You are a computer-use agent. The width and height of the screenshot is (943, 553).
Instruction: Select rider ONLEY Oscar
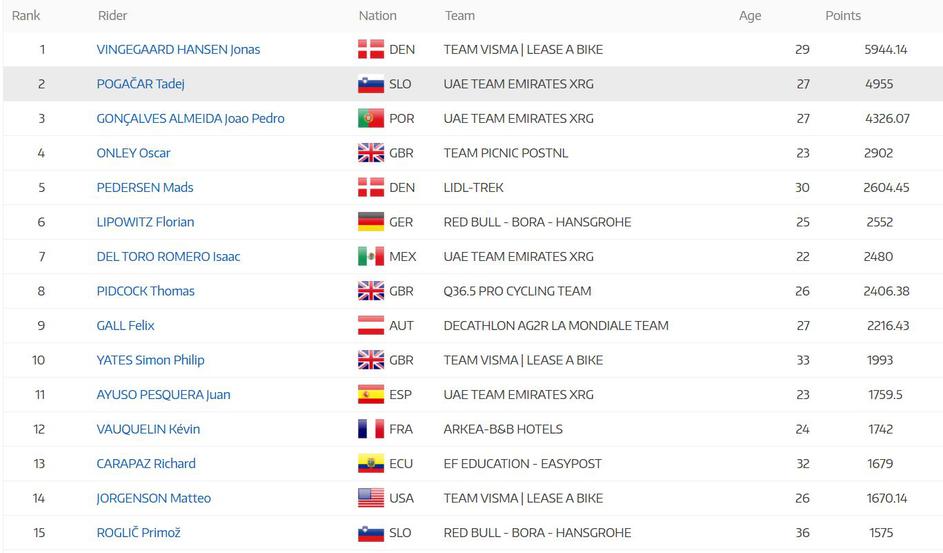[x=133, y=153]
